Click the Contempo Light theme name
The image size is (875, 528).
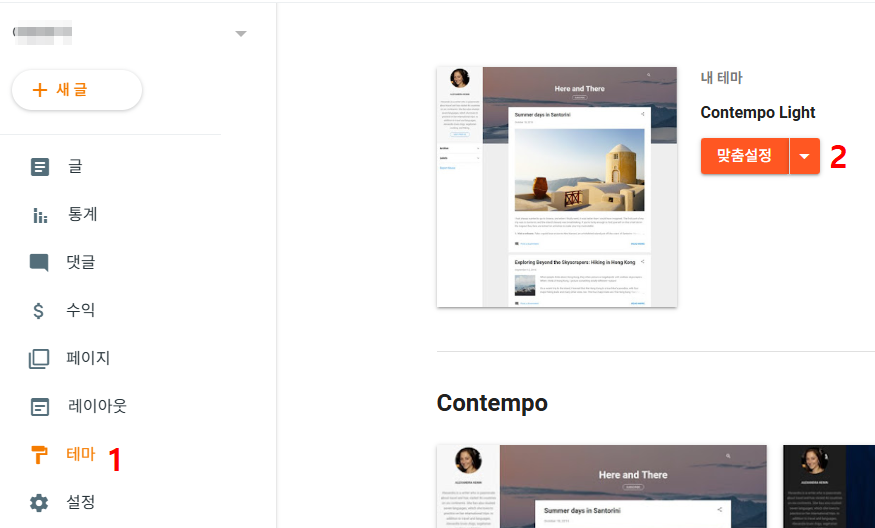click(x=758, y=113)
